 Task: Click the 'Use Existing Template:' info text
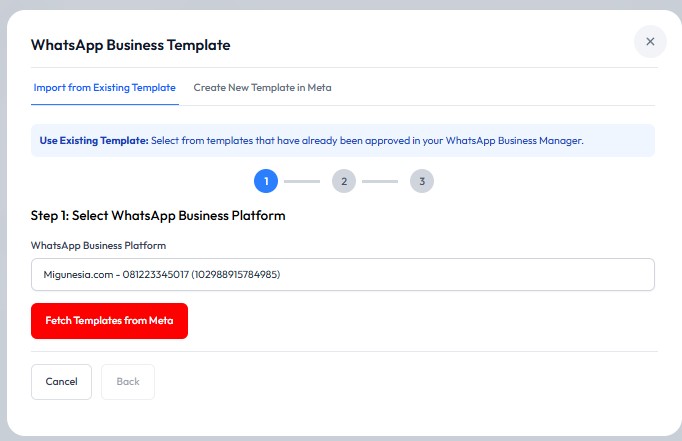coord(94,140)
